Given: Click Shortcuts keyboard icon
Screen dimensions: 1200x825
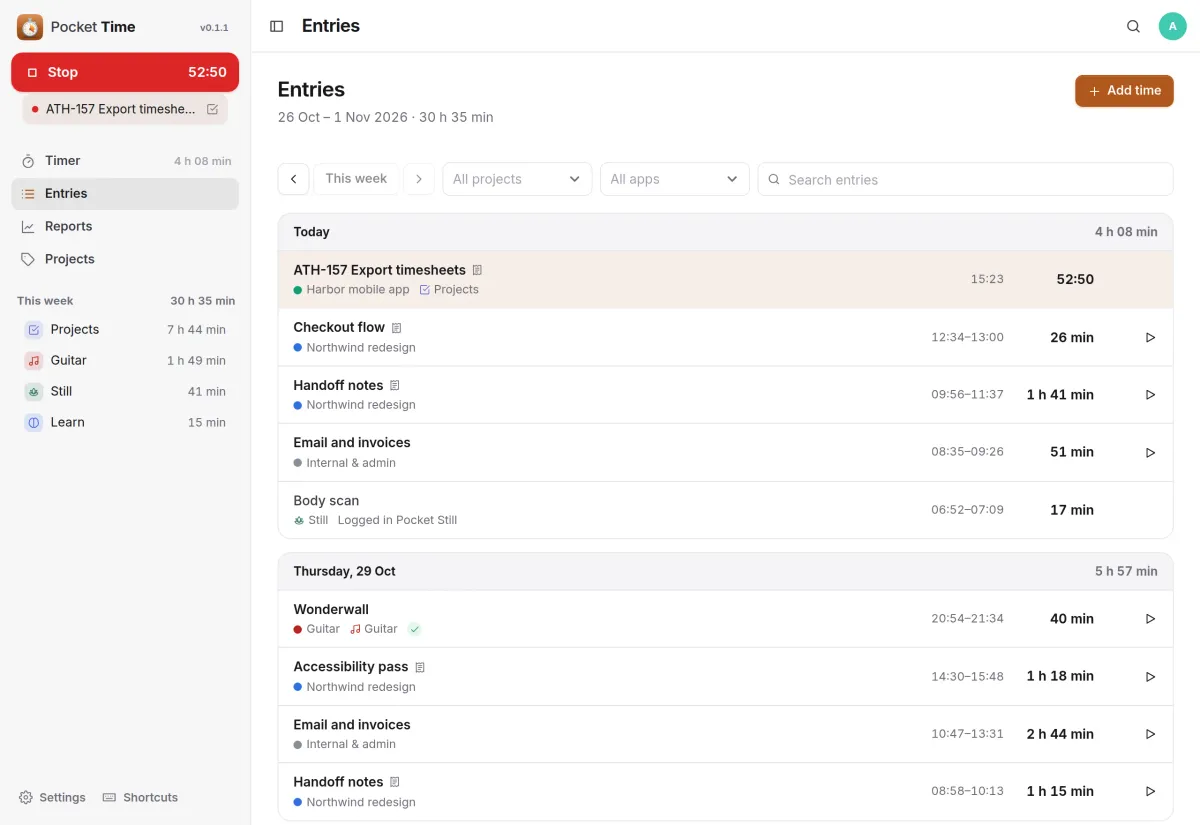Looking at the screenshot, I should tap(110, 797).
